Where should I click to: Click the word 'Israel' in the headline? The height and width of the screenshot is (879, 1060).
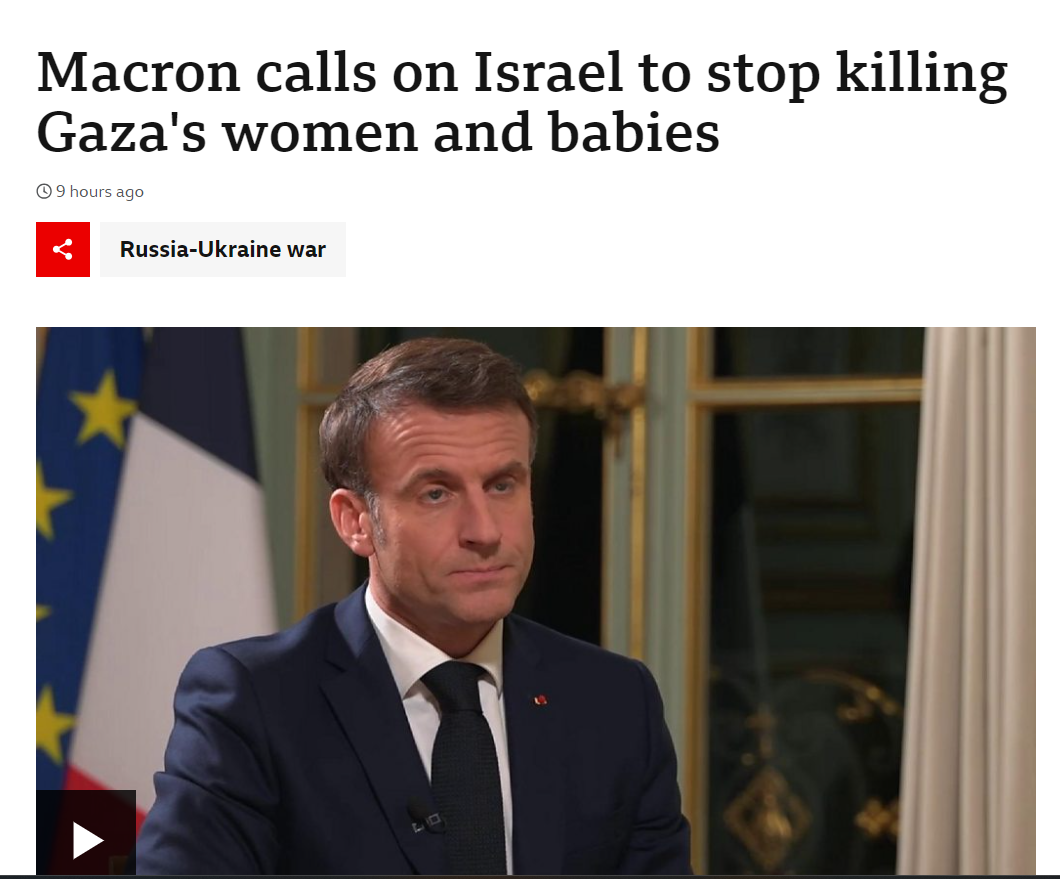pos(548,72)
